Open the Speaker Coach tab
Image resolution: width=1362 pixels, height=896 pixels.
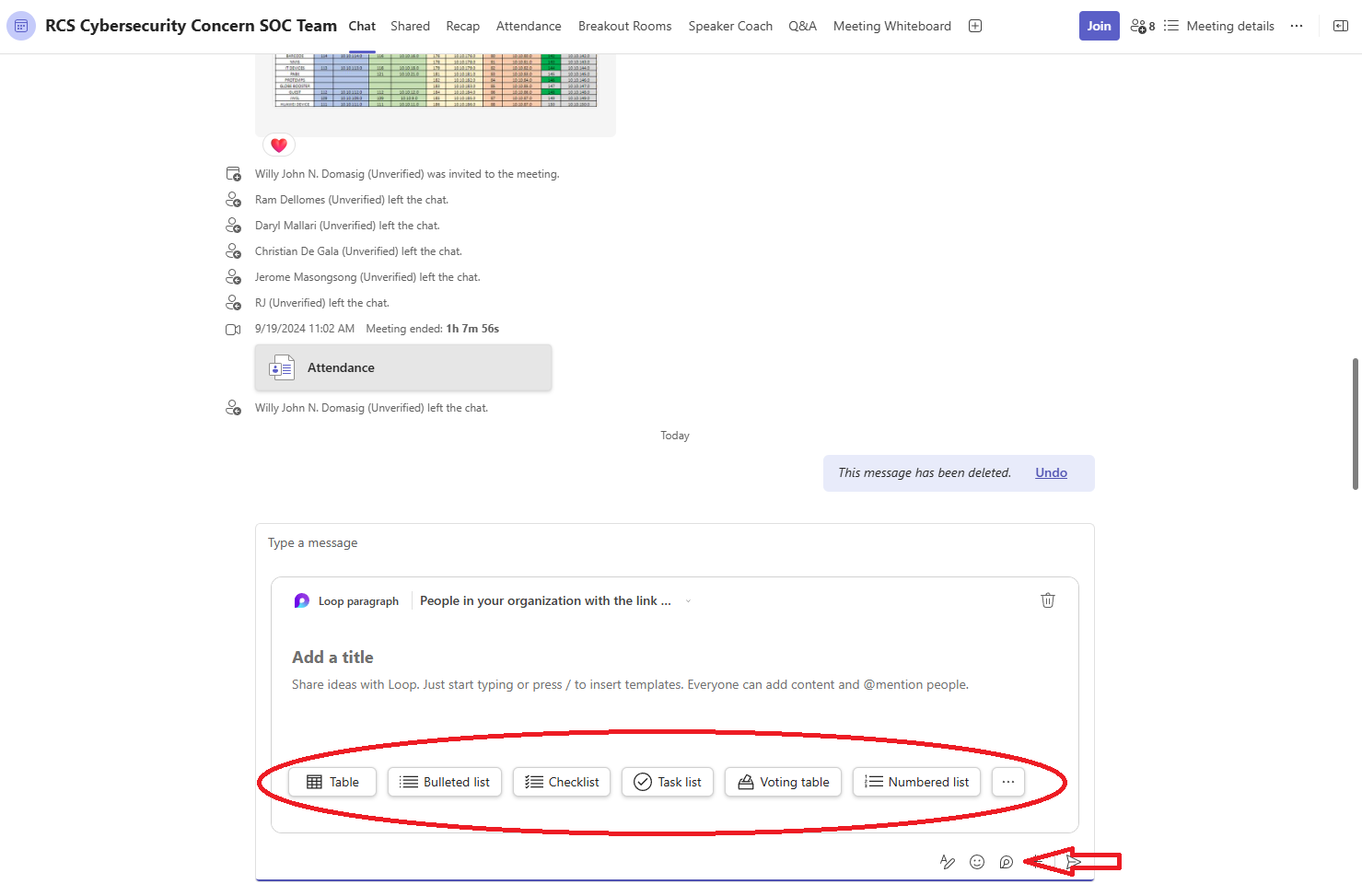coord(730,26)
